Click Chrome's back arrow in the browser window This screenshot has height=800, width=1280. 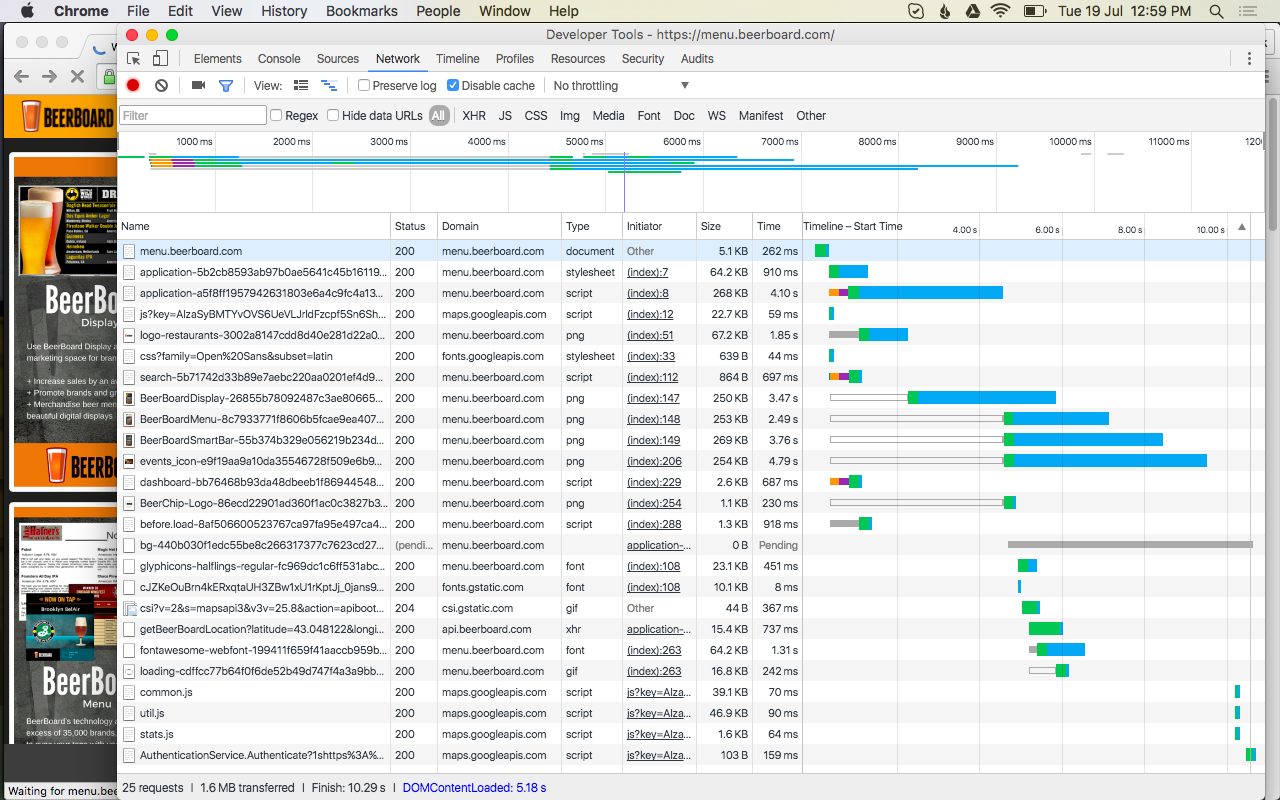tap(21, 76)
